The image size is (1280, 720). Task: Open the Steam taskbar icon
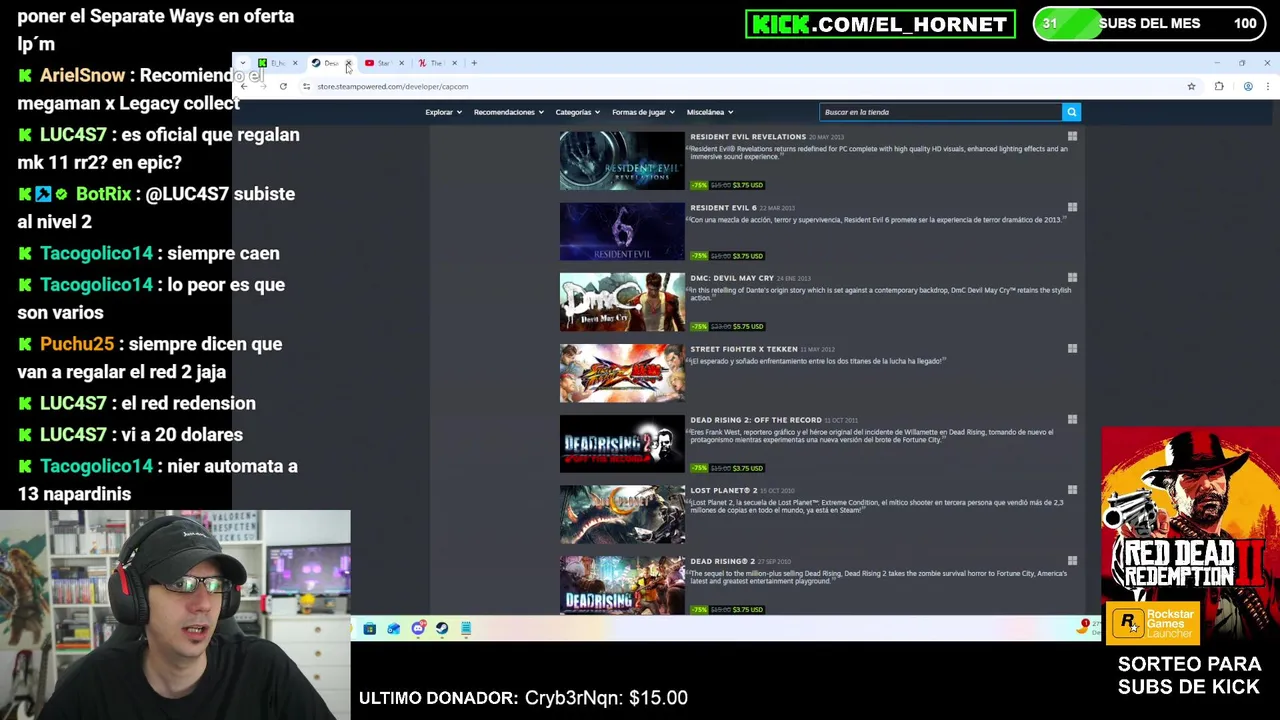click(442, 628)
